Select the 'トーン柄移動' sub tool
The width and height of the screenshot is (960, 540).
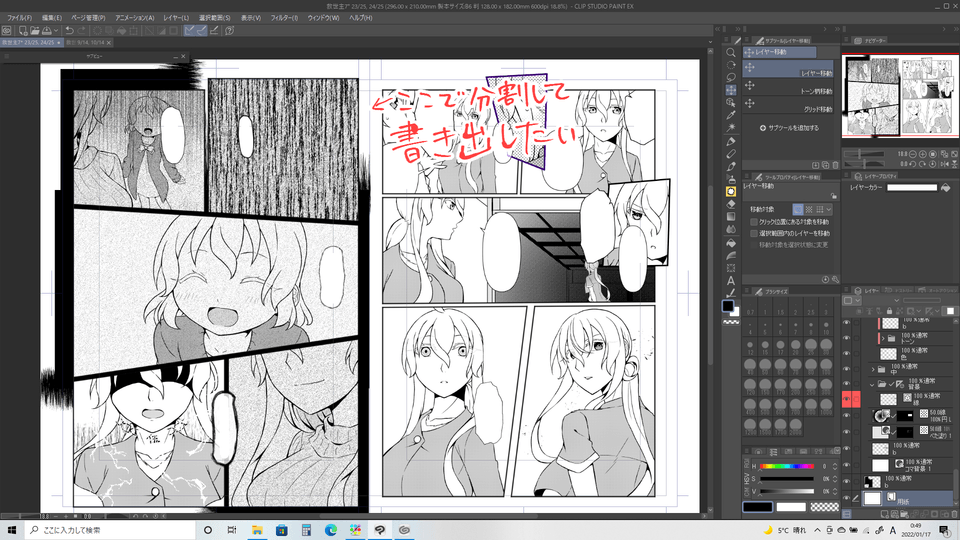click(x=789, y=88)
